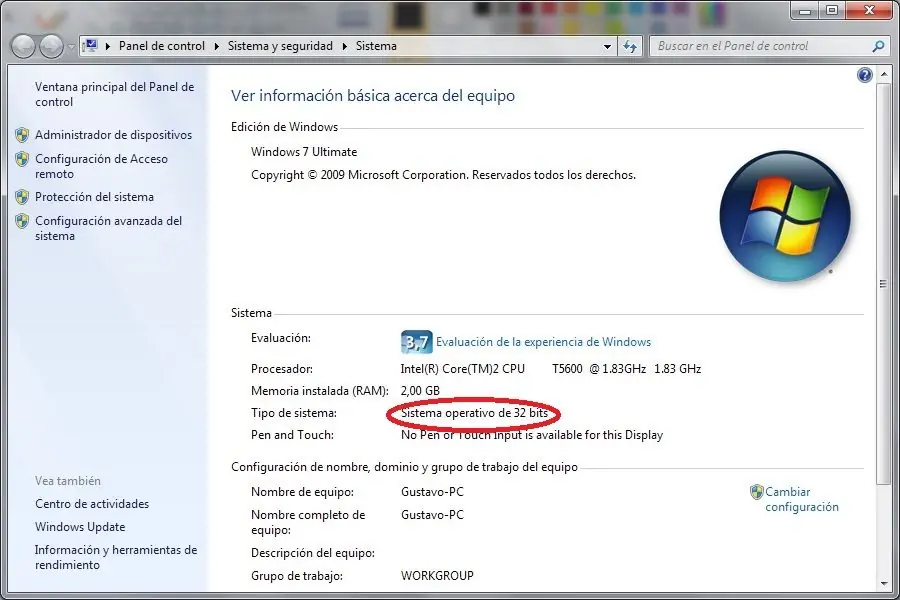This screenshot has width=900, height=600.
Task: Click Gustavo-PC next to Nombre de equipo:
Action: [x=432, y=492]
